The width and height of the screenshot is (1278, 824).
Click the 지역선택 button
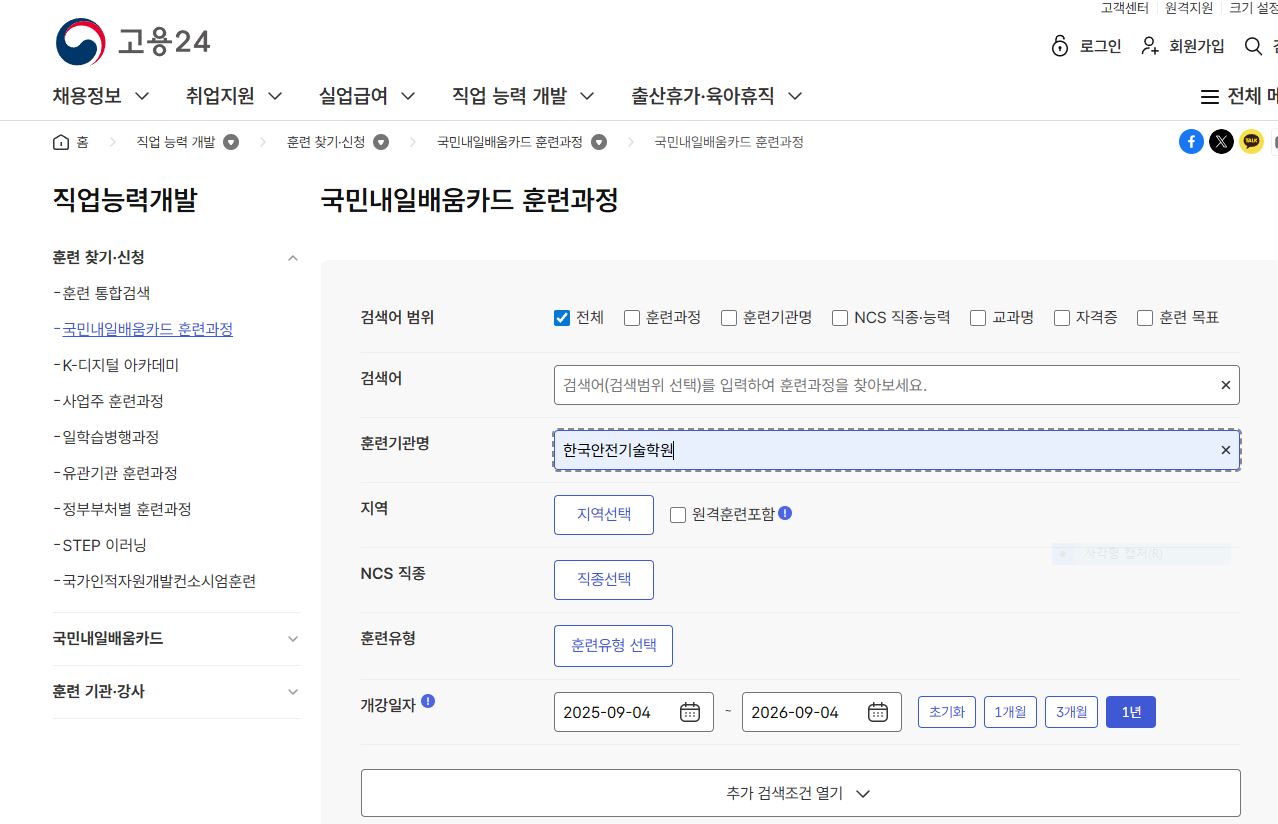pos(604,515)
